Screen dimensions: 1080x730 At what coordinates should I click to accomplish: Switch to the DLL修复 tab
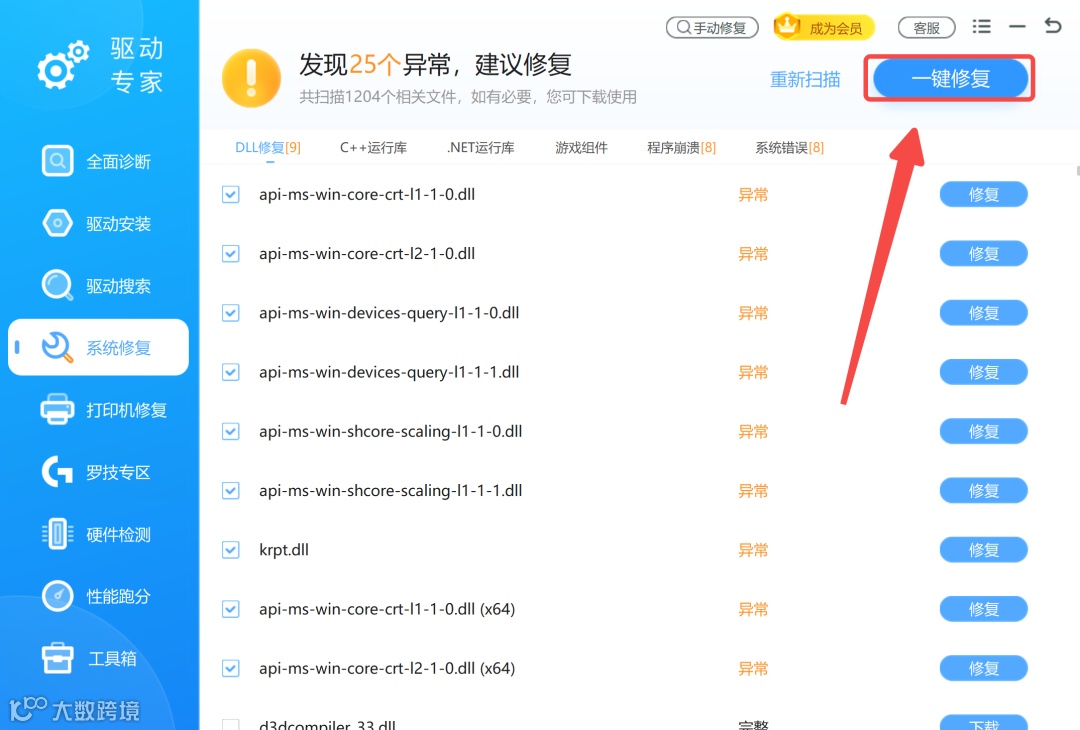coord(268,147)
